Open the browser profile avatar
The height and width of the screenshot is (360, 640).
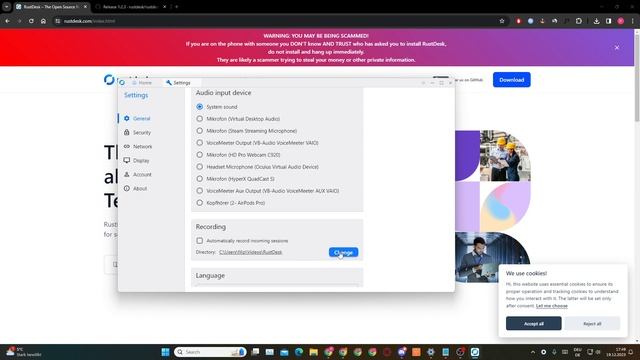point(621,21)
